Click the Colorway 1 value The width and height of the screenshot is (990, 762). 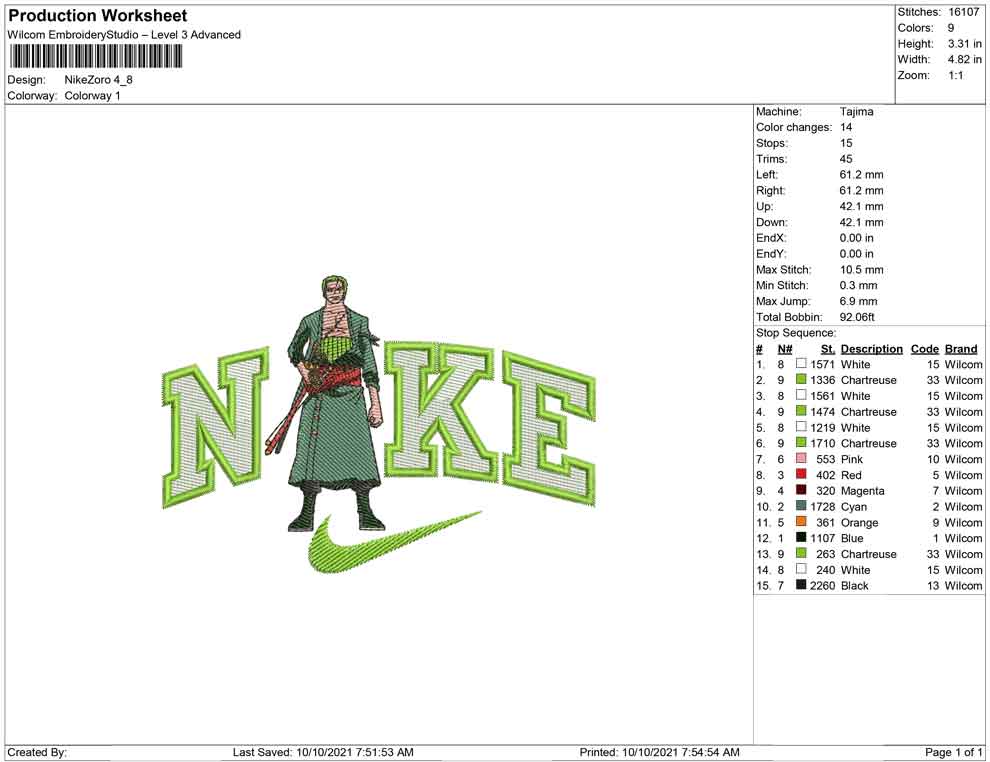[x=92, y=96]
